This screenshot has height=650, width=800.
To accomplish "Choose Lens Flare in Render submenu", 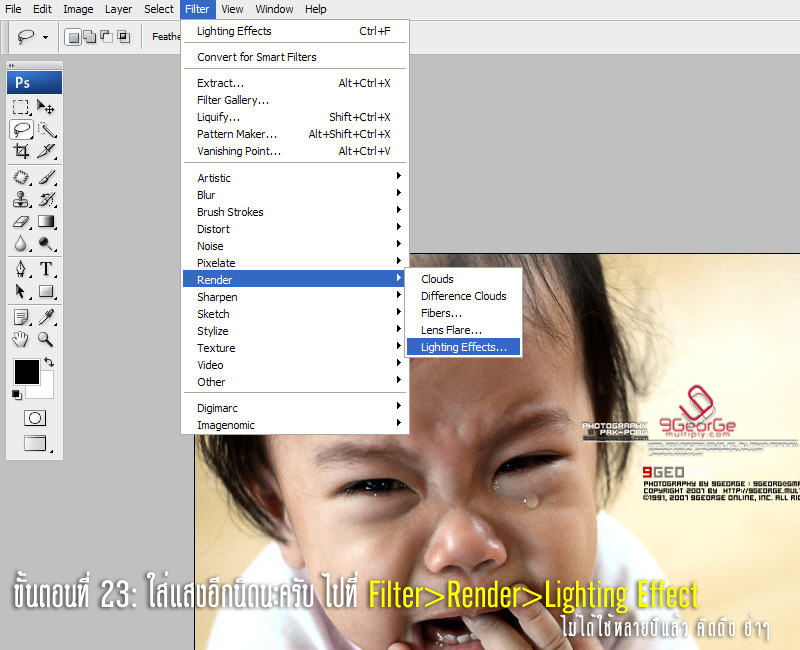I will point(463,330).
